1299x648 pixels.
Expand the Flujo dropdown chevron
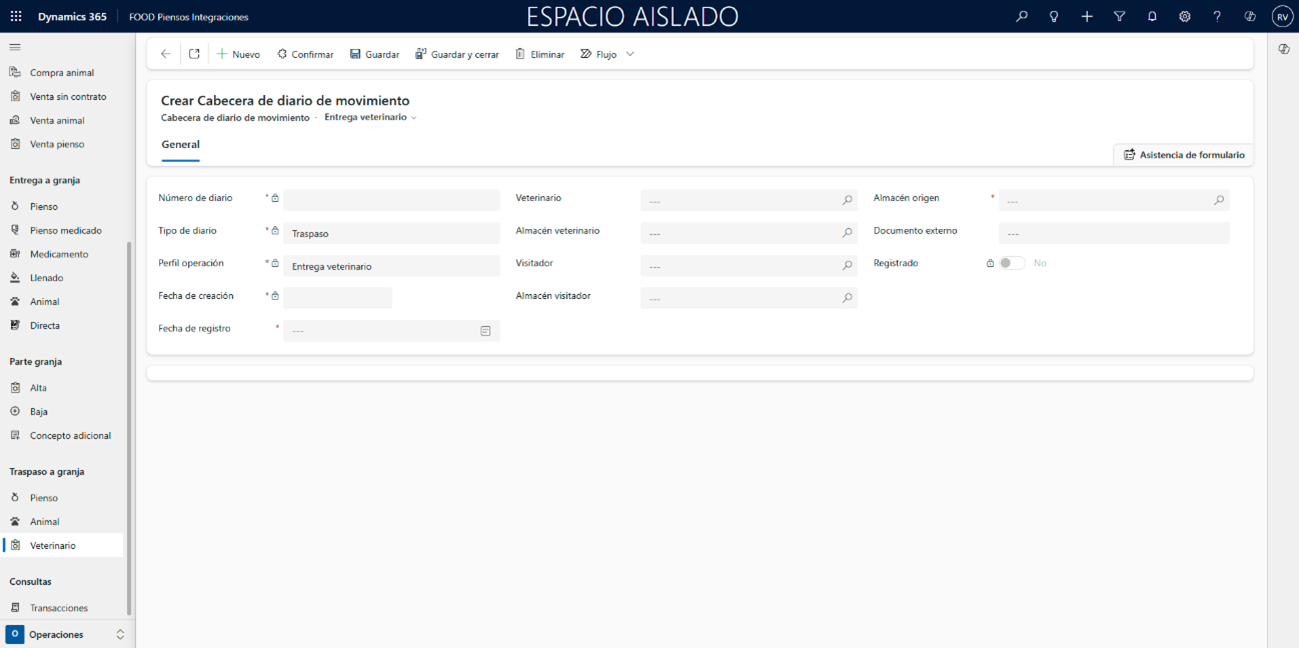click(630, 54)
